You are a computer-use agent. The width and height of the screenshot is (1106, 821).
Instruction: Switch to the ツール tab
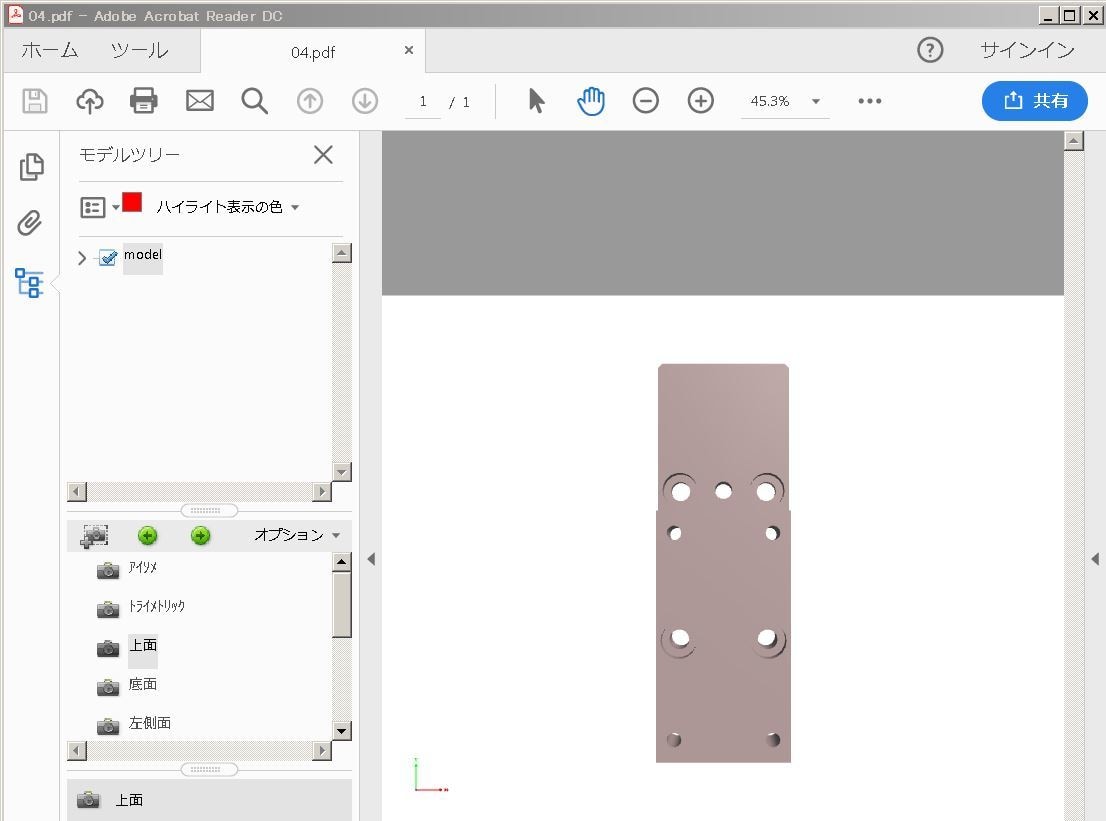coord(139,50)
